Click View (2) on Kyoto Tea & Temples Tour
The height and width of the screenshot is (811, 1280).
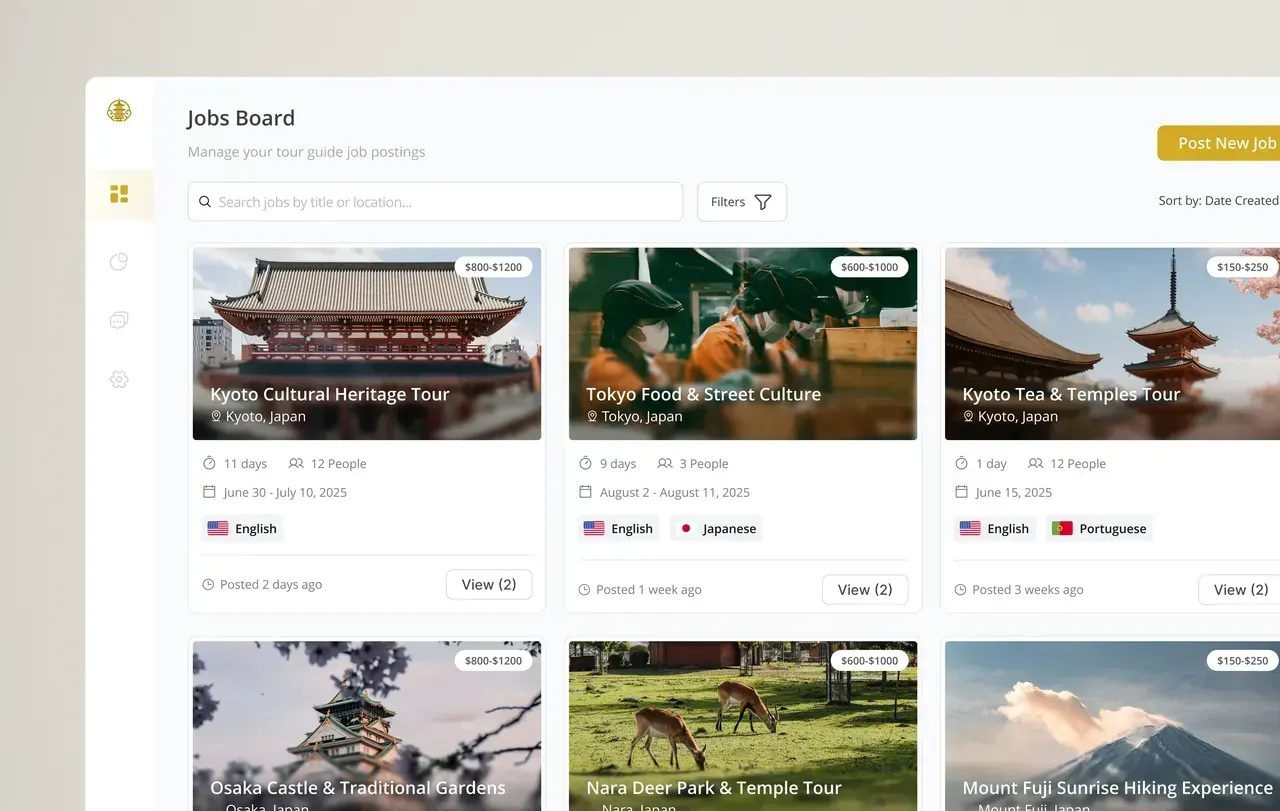[1239, 590]
